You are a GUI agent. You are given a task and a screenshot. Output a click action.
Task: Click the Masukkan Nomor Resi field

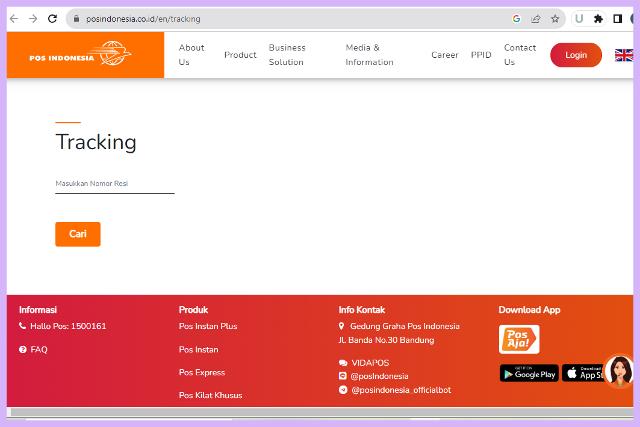tap(115, 184)
